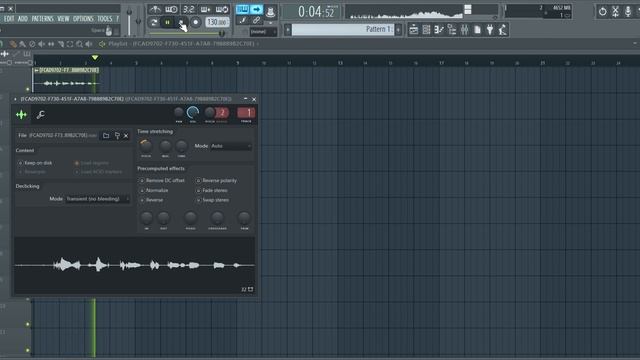Click the mixer track selector showing 1
This screenshot has width=640, height=360.
246,113
